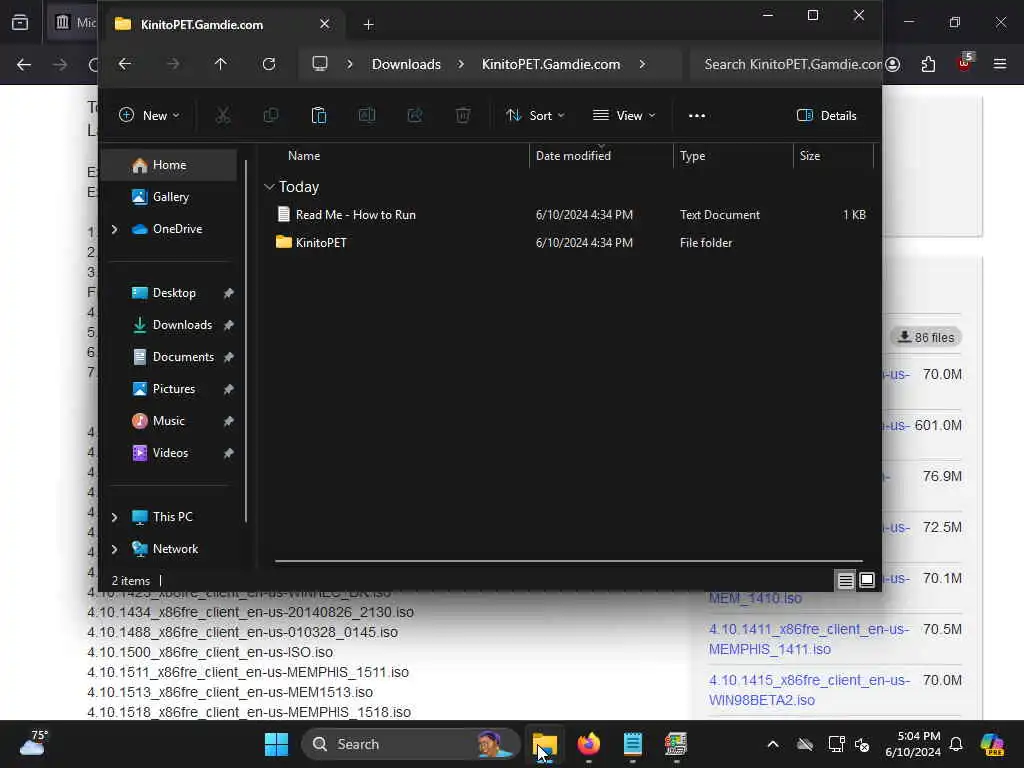Switch to large thumbnails view icon
Image resolution: width=1024 pixels, height=768 pixels.
tap(867, 581)
